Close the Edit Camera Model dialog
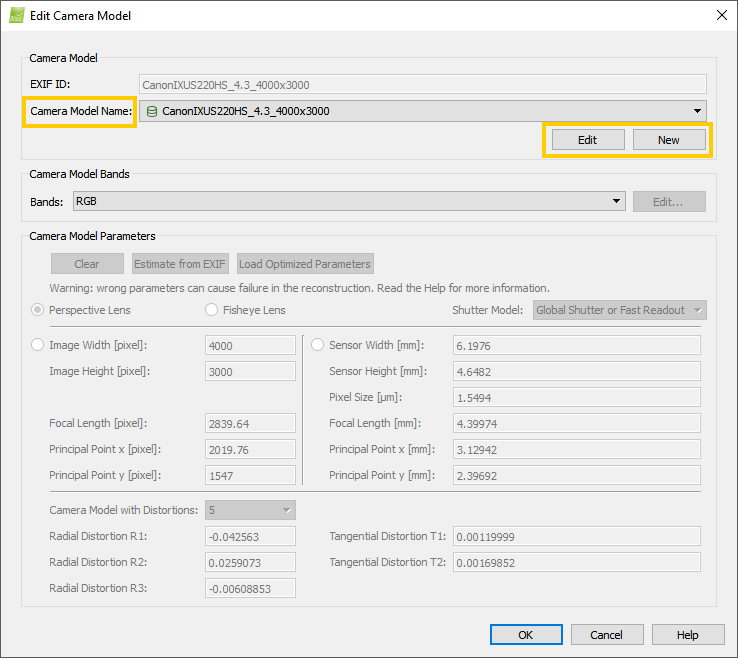The height and width of the screenshot is (658, 738). point(721,15)
